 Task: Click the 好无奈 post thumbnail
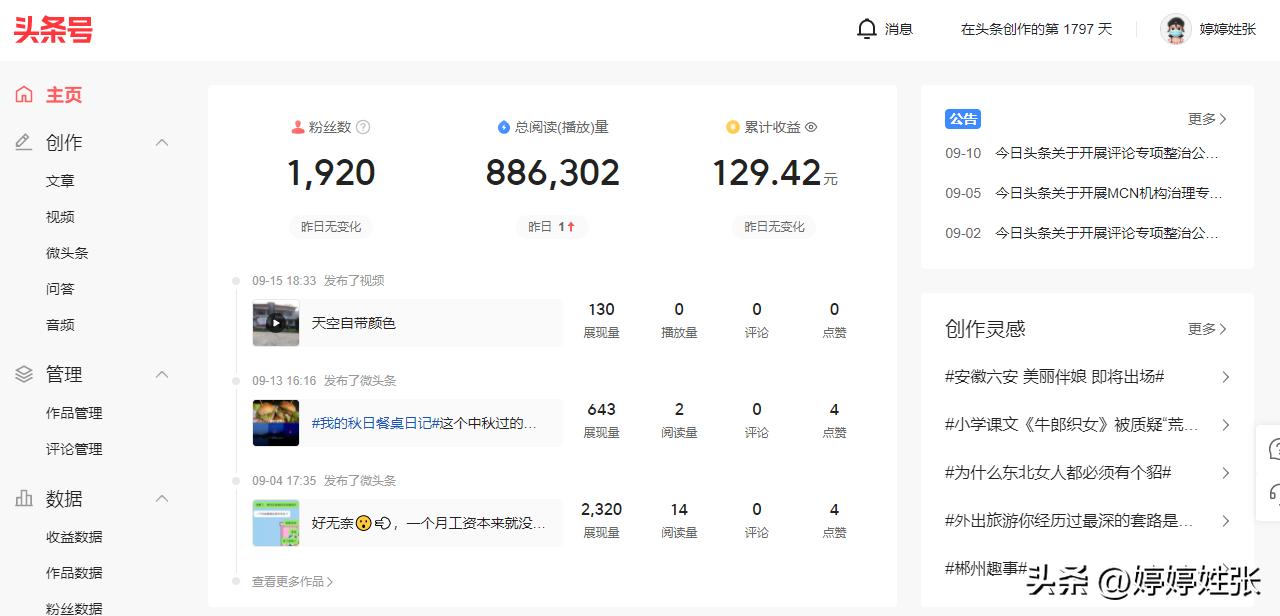(x=276, y=523)
